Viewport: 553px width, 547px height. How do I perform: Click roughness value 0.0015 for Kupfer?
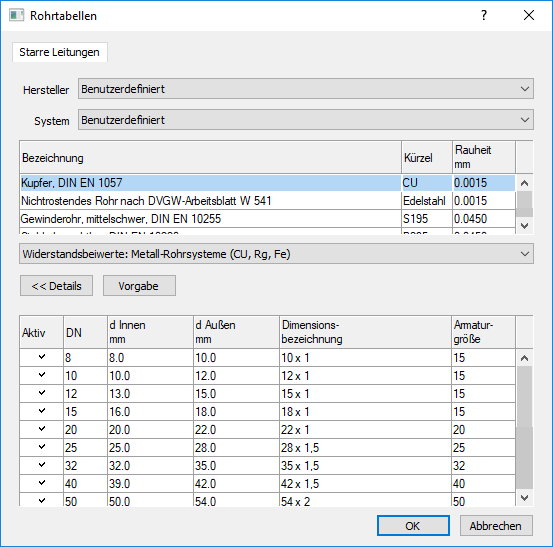pyautogui.click(x=484, y=183)
